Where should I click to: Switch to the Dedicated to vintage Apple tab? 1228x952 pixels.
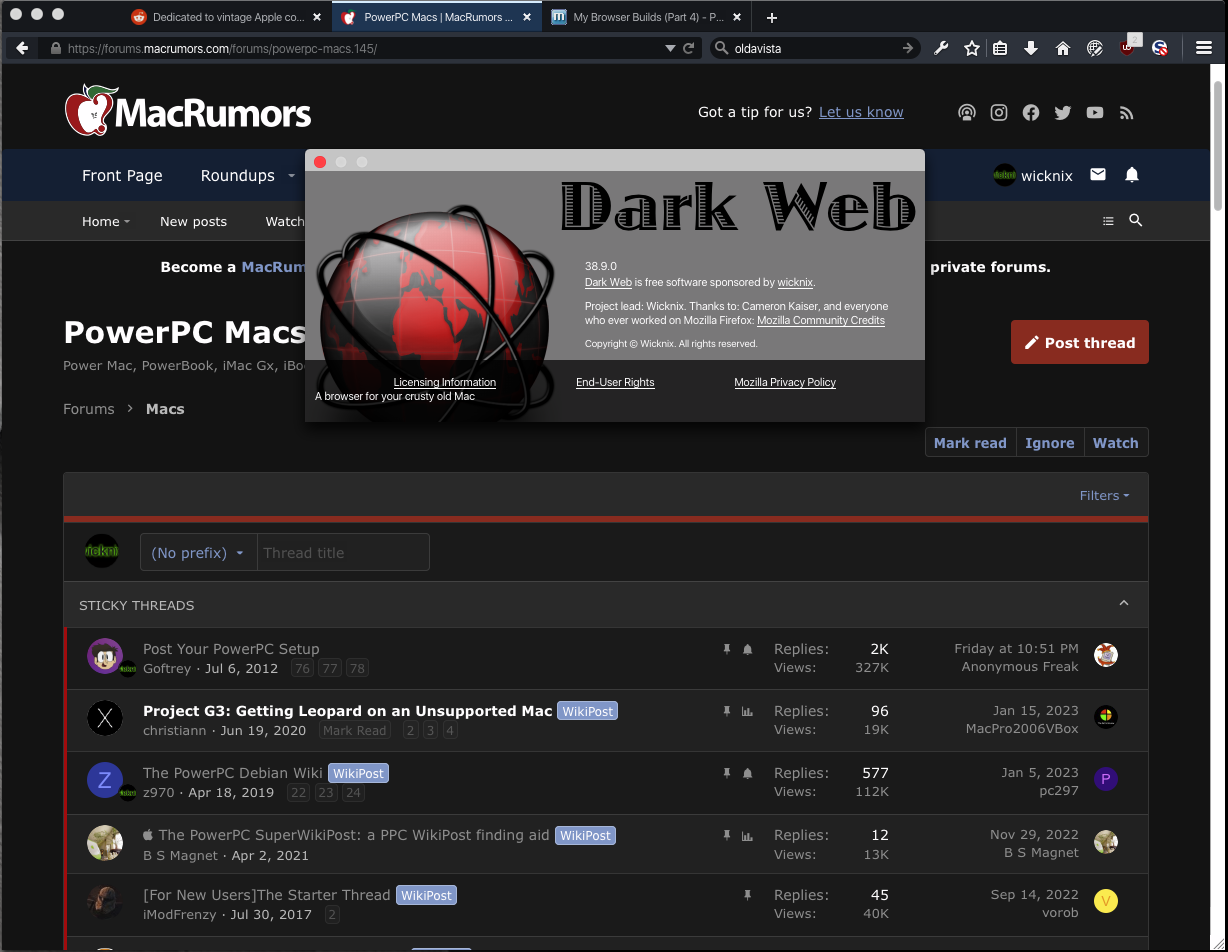click(x=229, y=17)
